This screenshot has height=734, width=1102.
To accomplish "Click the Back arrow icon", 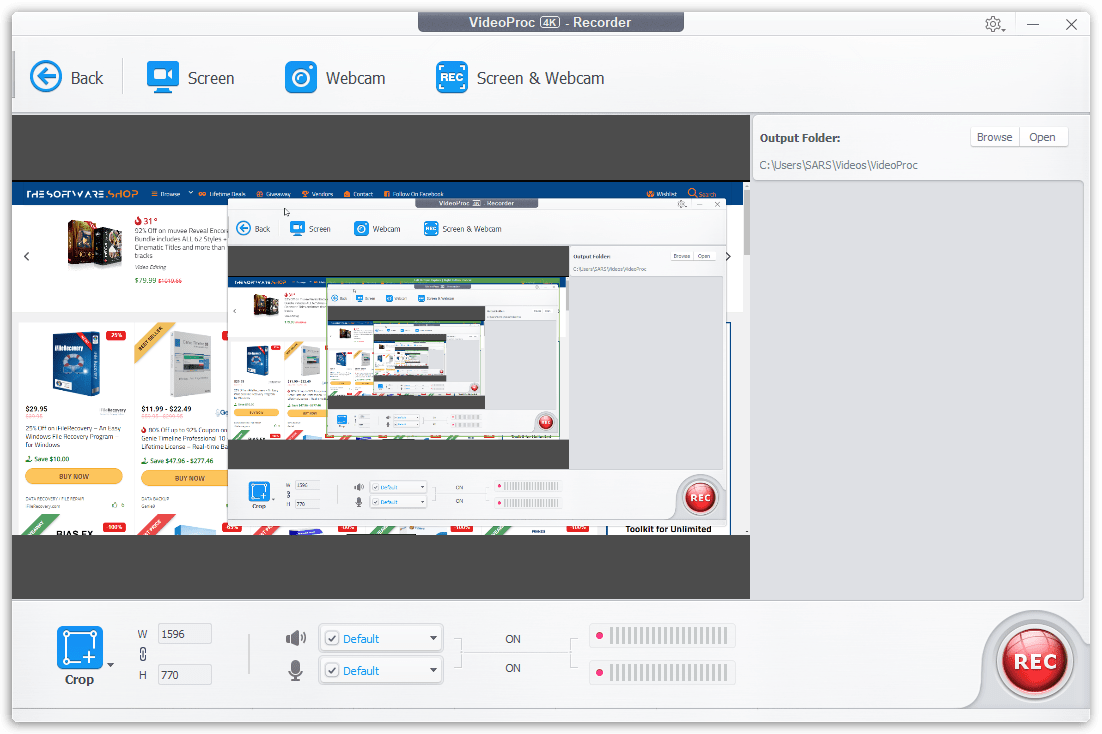I will pyautogui.click(x=46, y=77).
